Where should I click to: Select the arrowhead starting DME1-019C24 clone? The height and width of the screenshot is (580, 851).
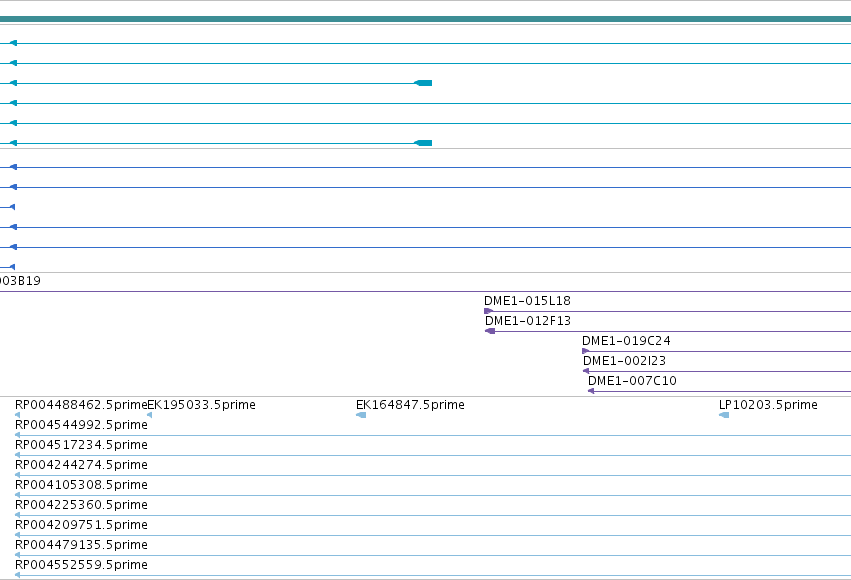pyautogui.click(x=586, y=351)
